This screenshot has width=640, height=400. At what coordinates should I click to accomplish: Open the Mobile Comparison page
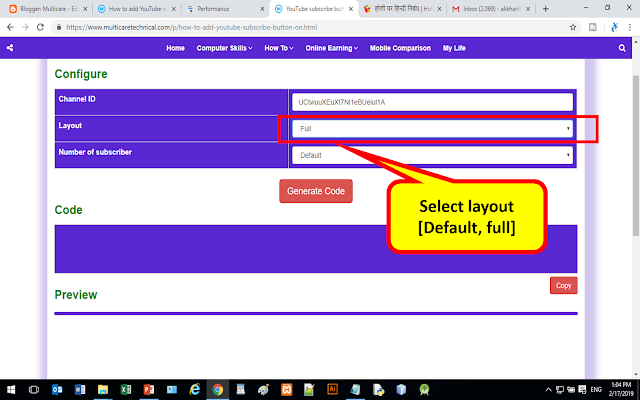point(400,48)
